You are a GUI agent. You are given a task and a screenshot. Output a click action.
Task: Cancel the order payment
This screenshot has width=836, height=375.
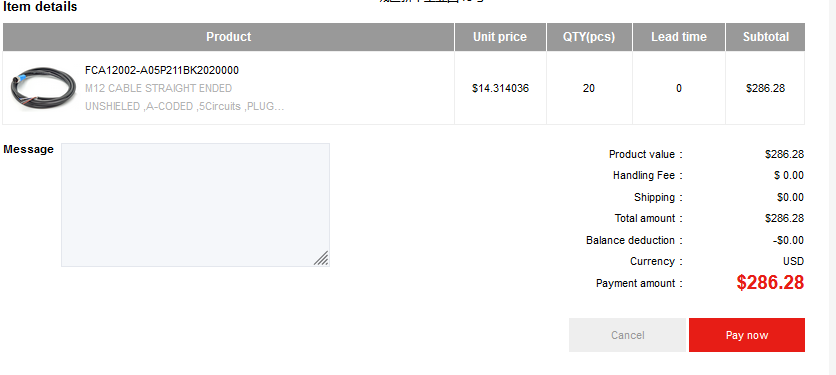click(627, 335)
